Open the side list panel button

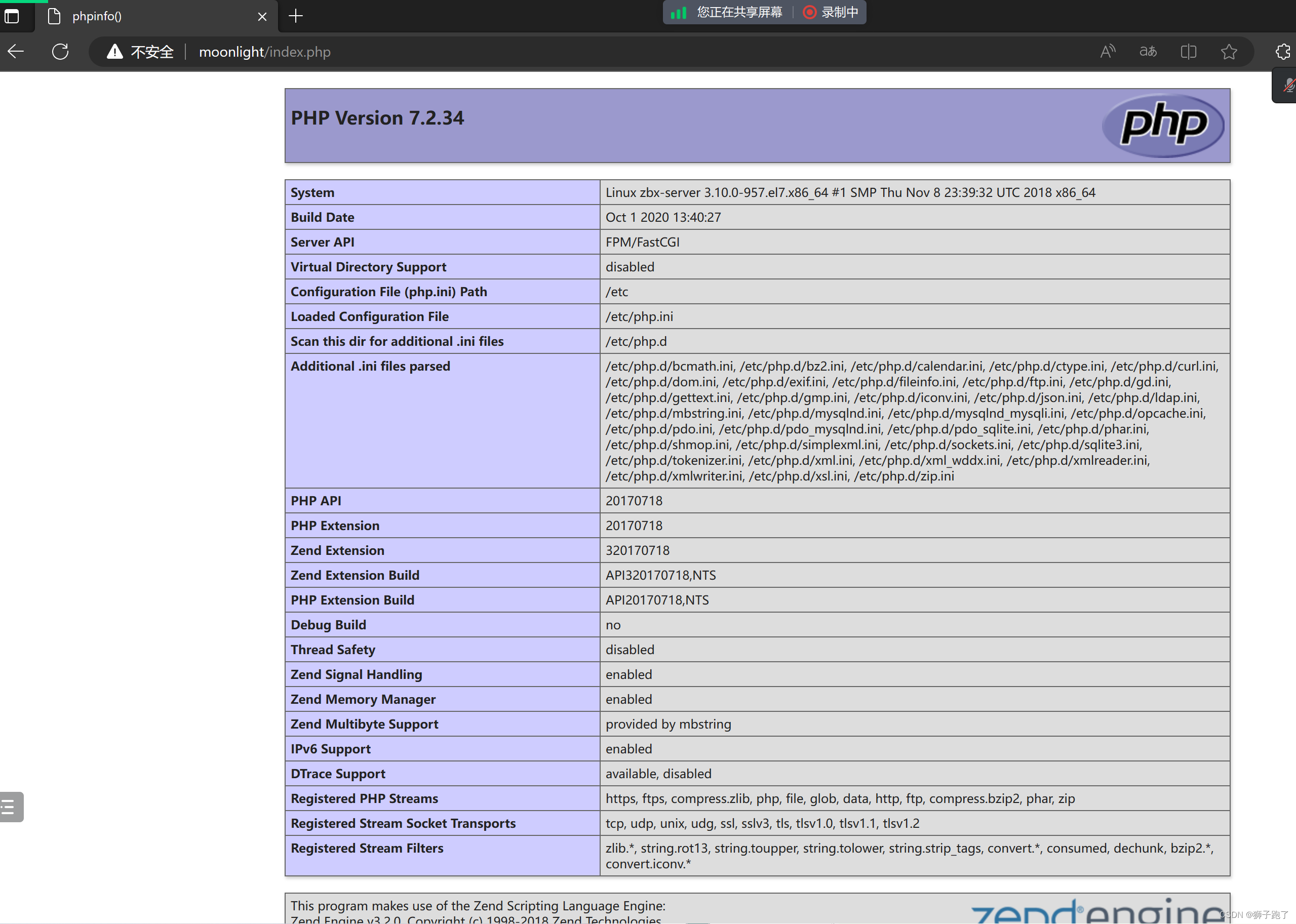point(11,806)
